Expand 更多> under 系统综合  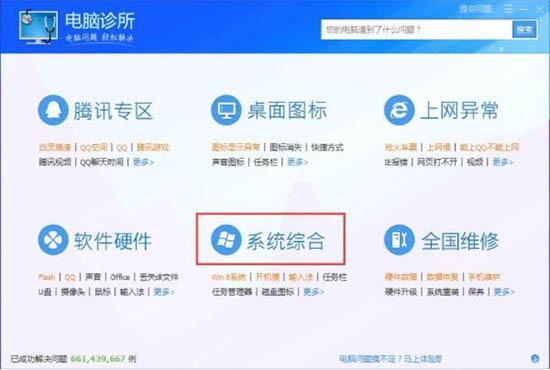(x=313, y=292)
